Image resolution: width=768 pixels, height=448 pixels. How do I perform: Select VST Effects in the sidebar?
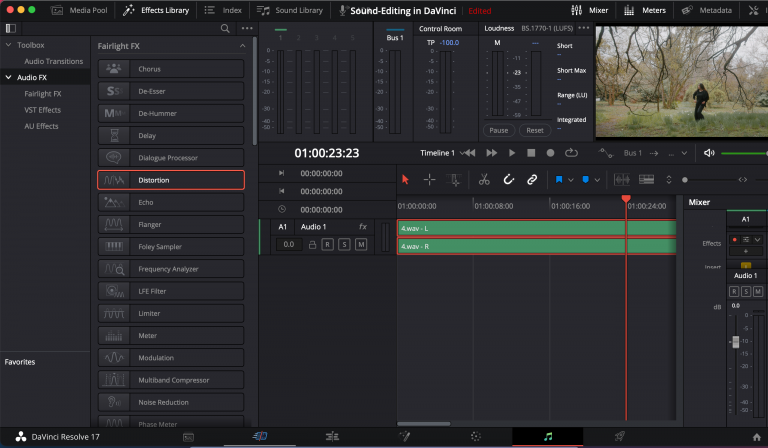tap(43, 110)
